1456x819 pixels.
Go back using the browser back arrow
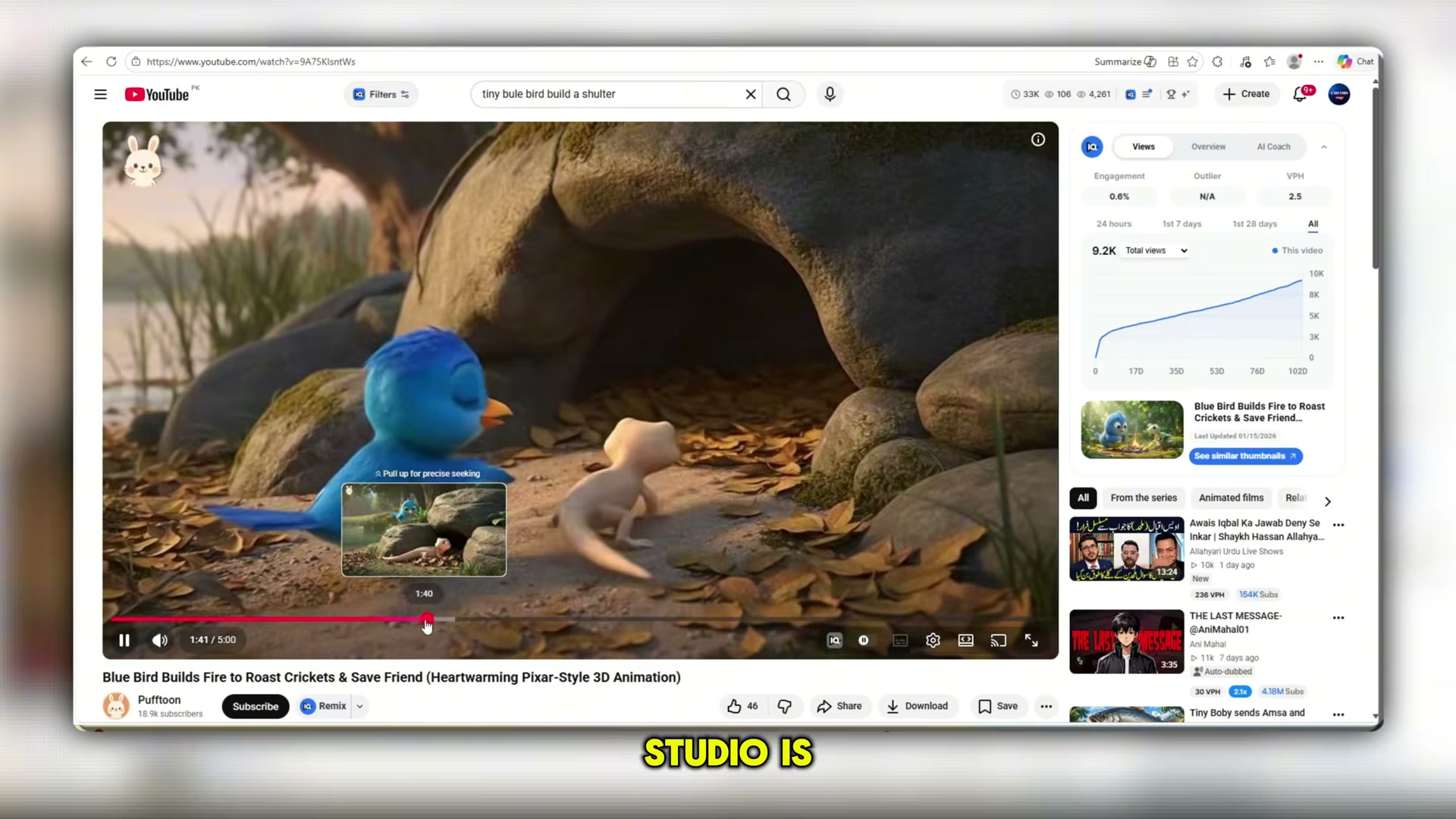click(x=86, y=61)
